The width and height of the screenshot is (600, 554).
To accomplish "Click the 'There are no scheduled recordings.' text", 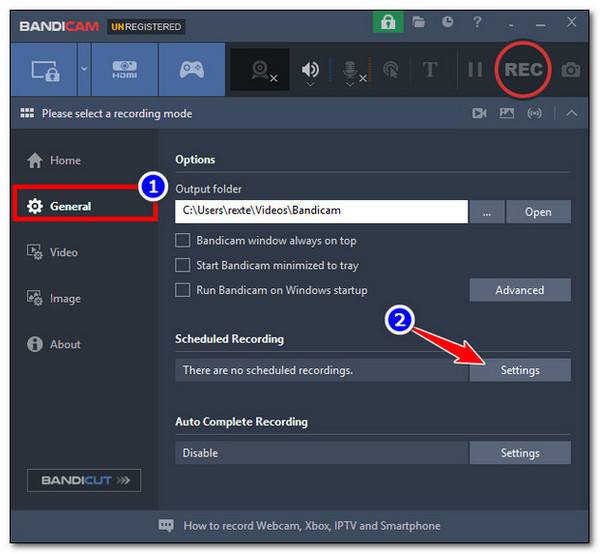I will coord(268,370).
